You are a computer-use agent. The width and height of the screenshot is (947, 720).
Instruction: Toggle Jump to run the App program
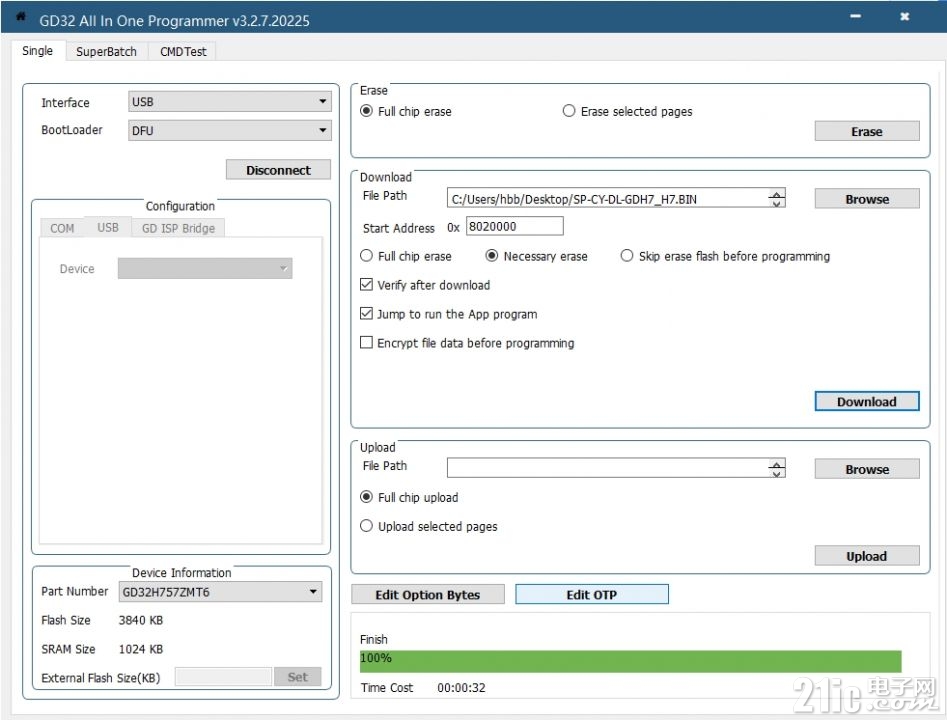[x=448, y=313]
